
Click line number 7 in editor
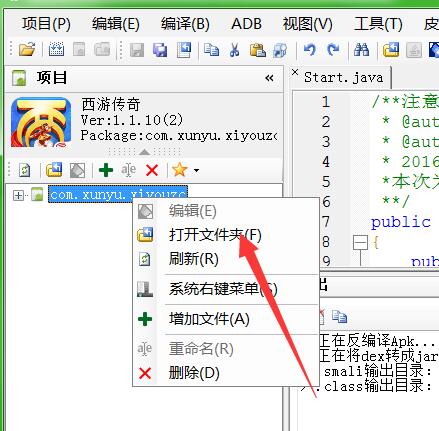point(326,222)
